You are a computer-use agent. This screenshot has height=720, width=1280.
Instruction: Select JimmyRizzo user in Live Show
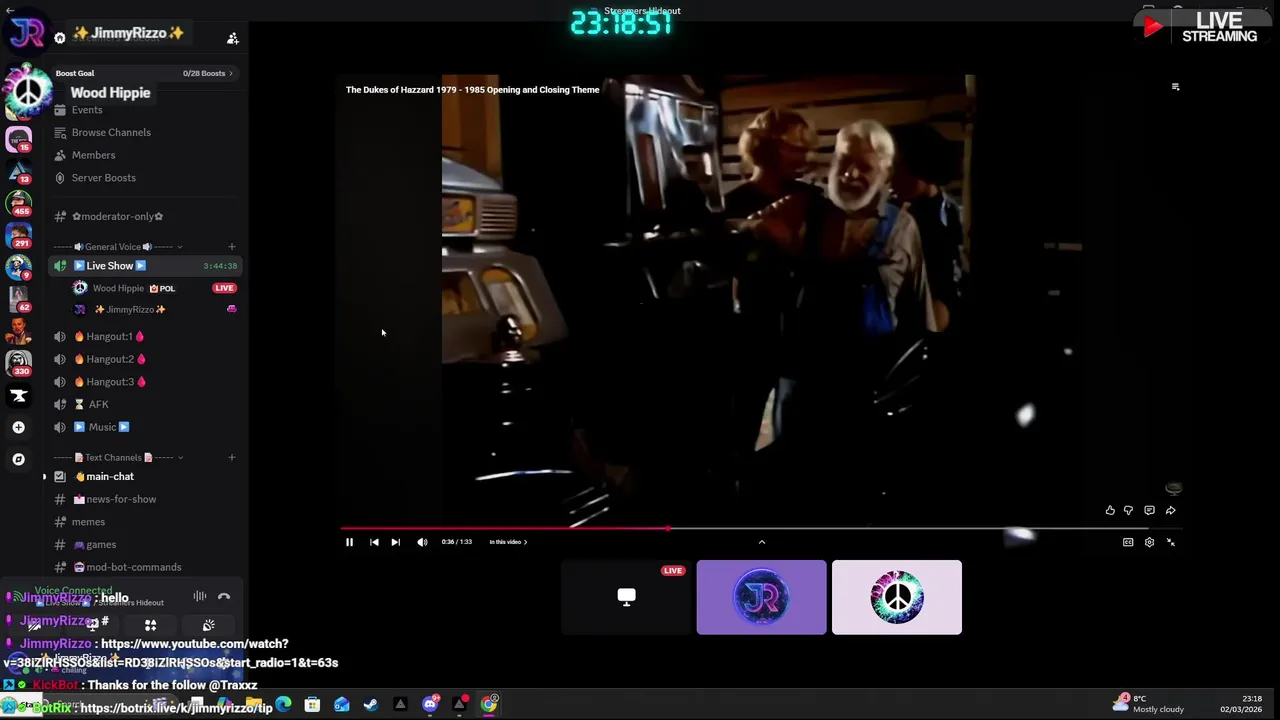130,309
